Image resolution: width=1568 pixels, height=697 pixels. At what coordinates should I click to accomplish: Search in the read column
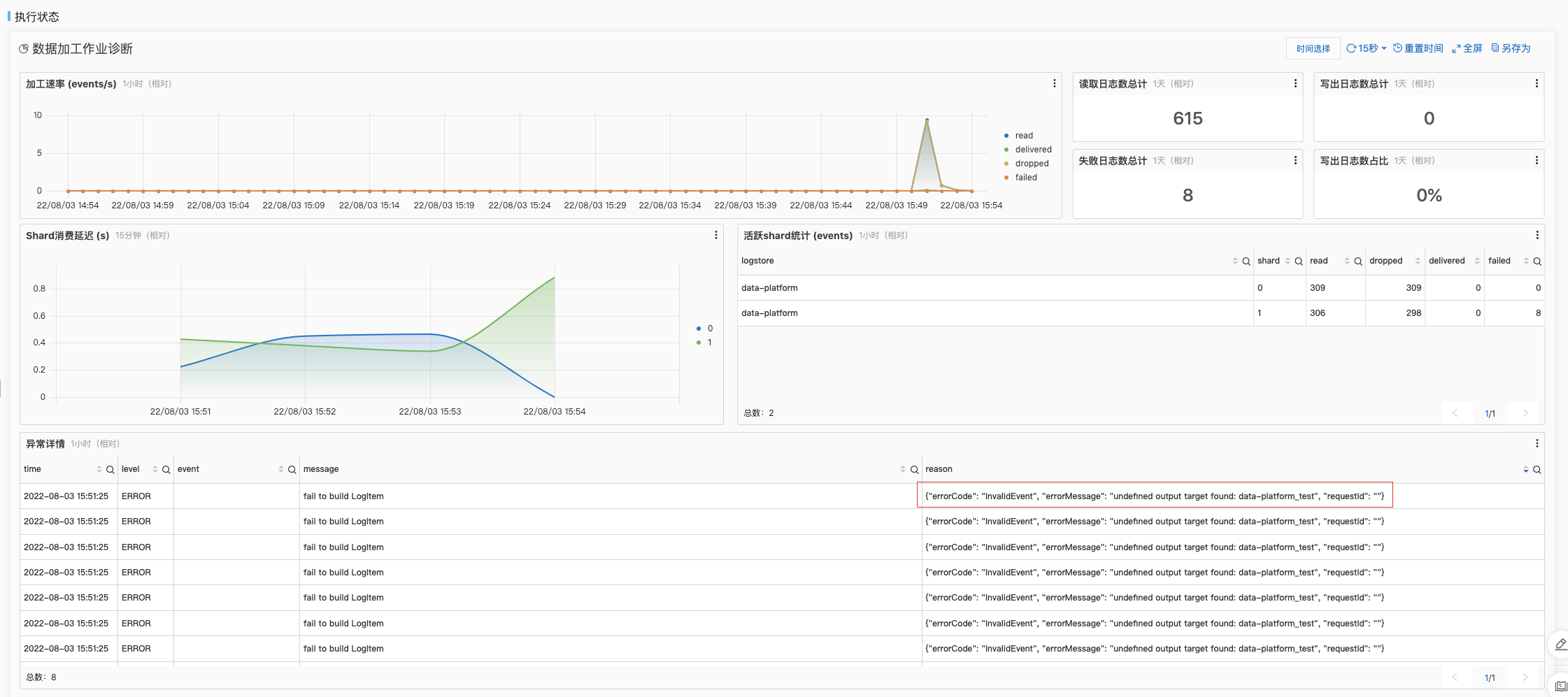coord(1358,261)
